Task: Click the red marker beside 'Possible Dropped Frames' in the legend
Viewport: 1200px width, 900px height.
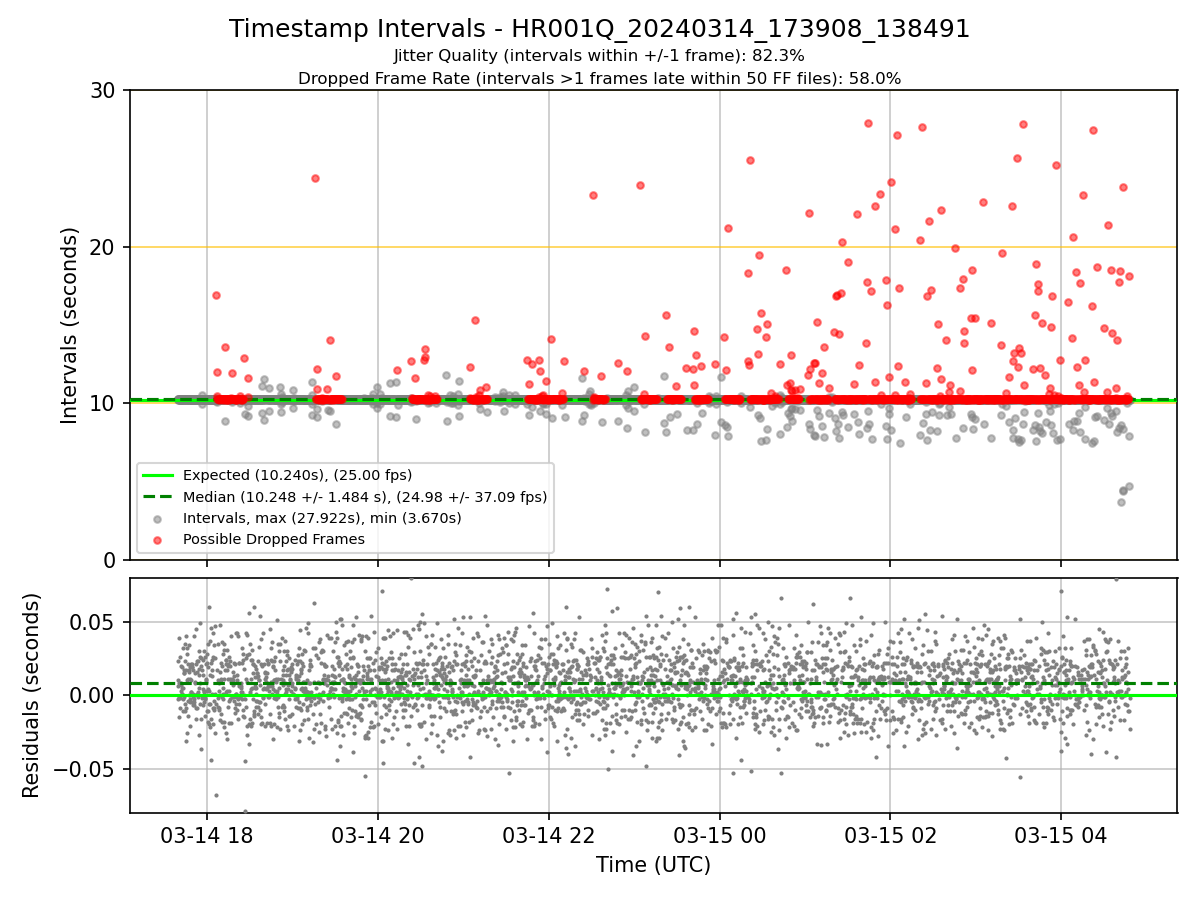Action: coord(158,540)
